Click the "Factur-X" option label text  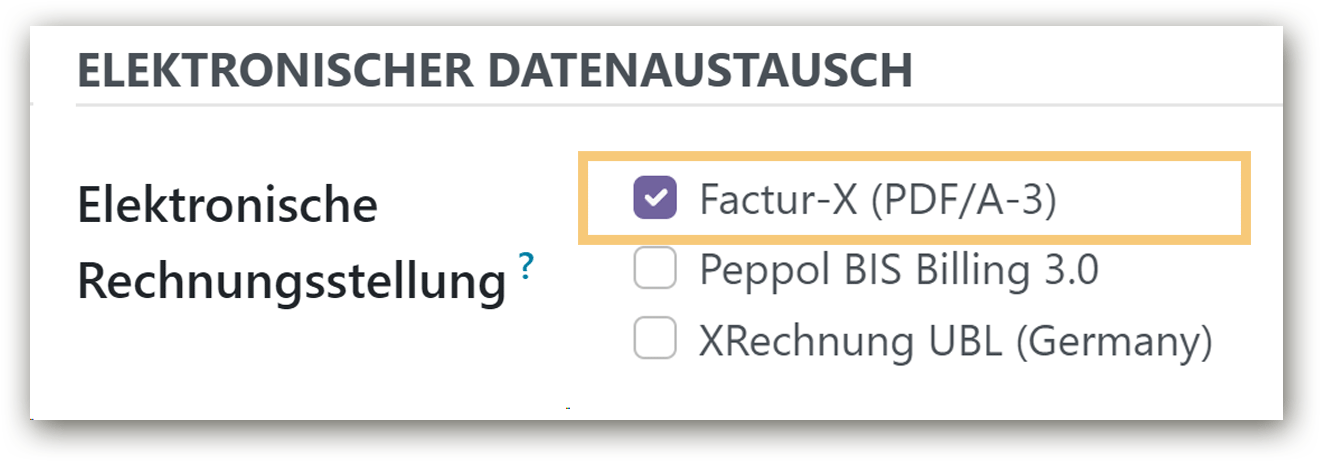[776, 199]
